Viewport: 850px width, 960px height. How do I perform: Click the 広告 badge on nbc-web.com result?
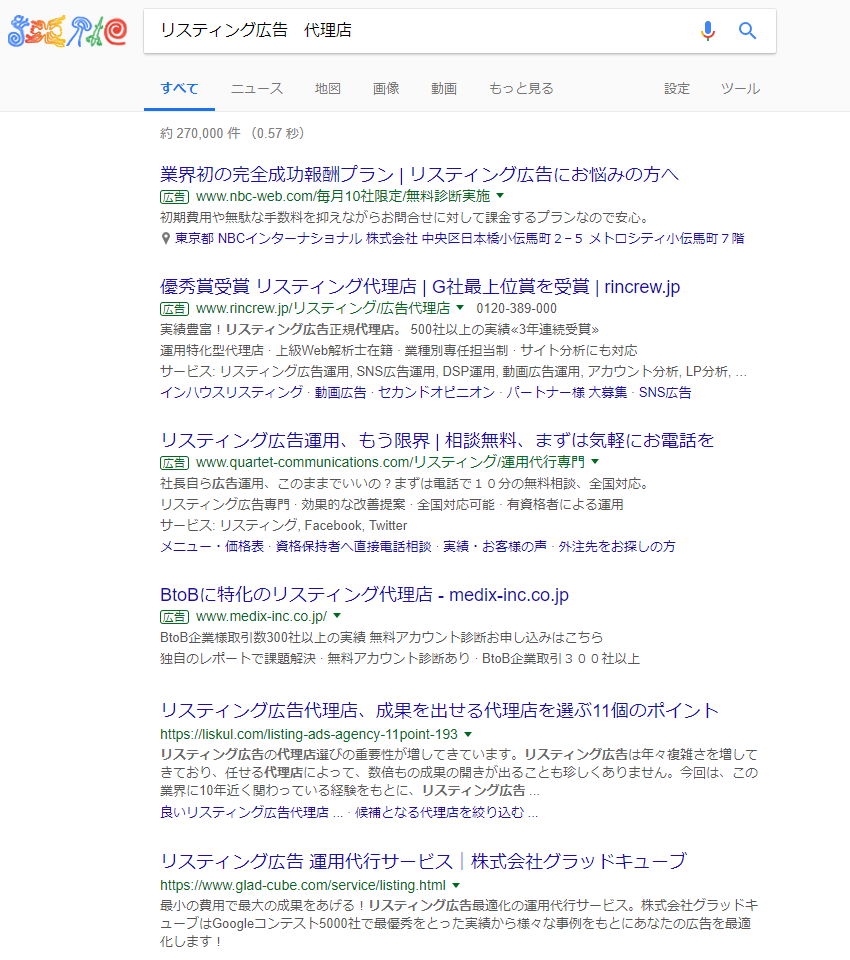pyautogui.click(x=175, y=197)
